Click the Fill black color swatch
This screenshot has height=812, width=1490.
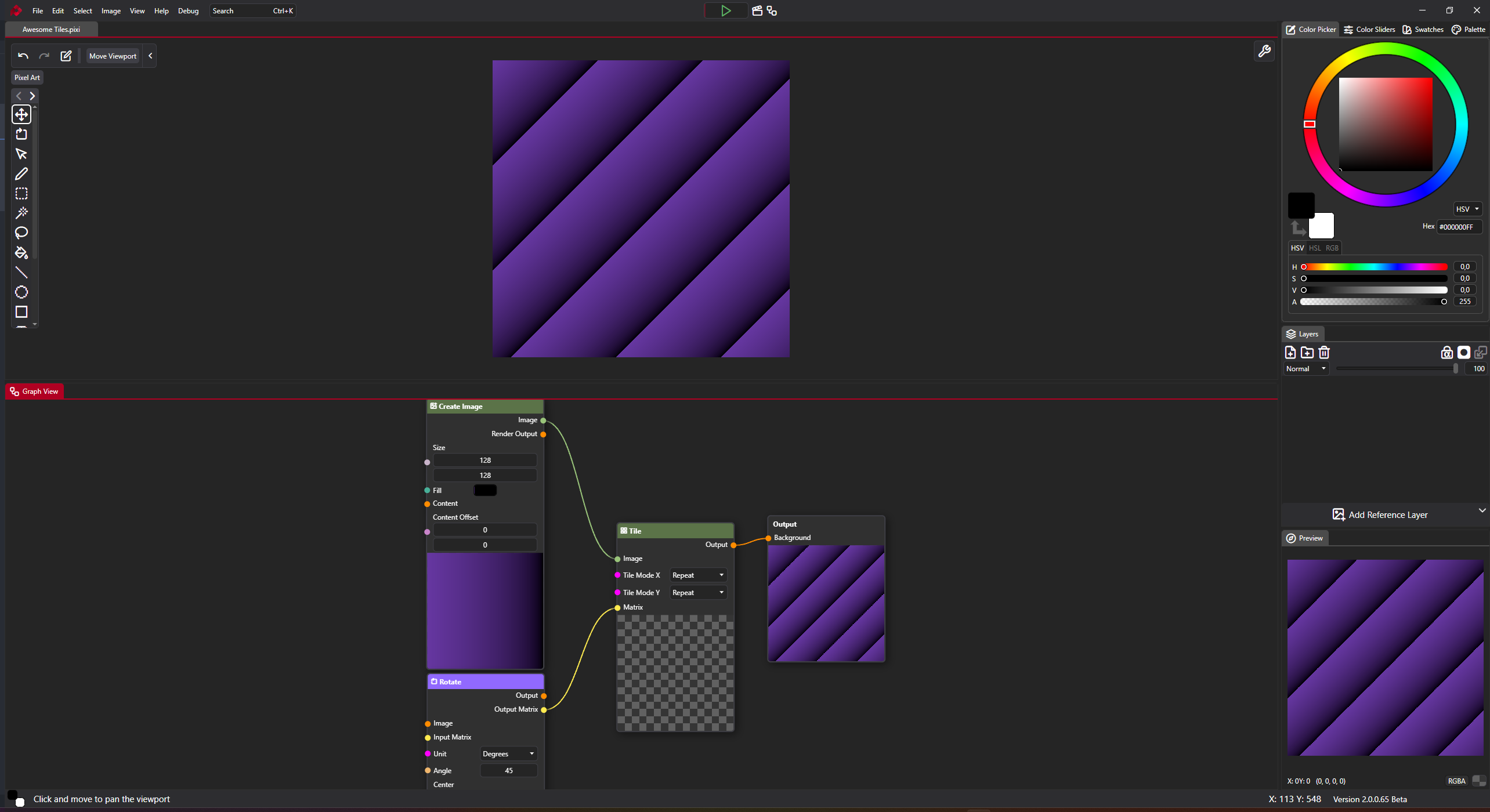tap(485, 490)
